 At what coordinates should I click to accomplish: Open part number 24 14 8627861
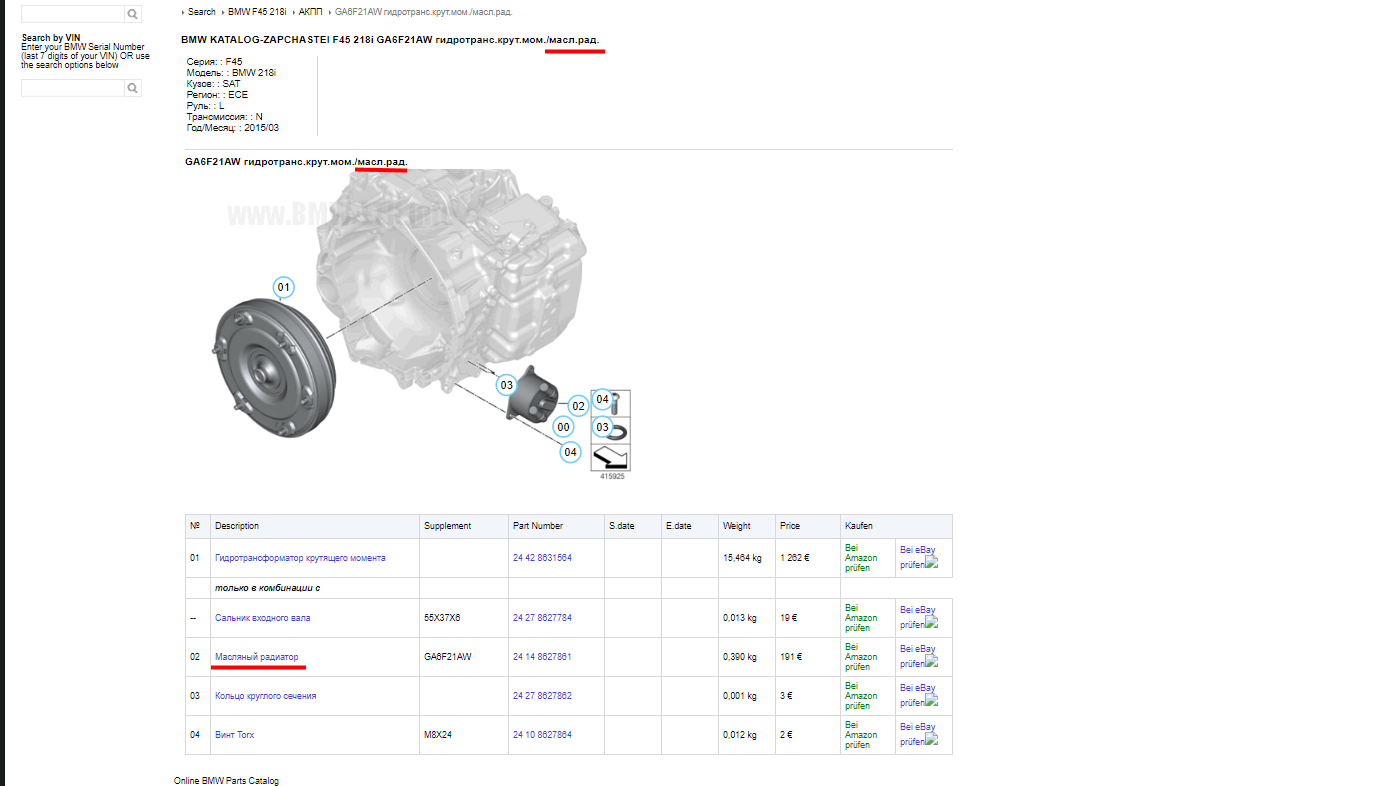[542, 657]
